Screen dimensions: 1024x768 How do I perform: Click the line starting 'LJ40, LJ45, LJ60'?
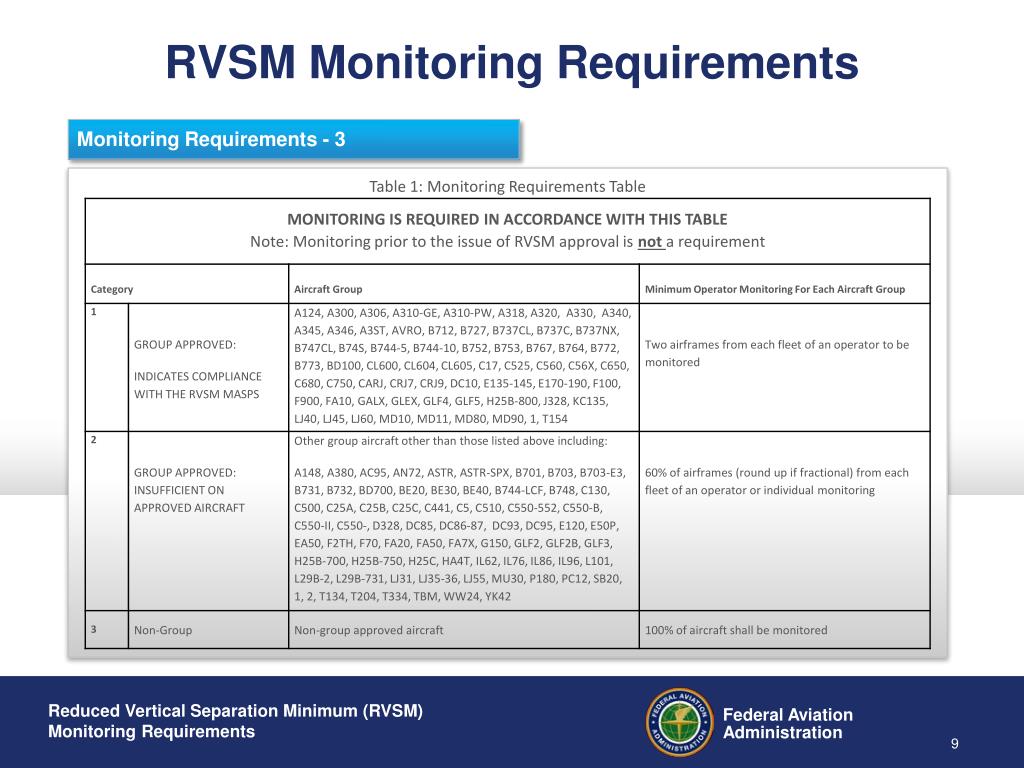(x=430, y=419)
